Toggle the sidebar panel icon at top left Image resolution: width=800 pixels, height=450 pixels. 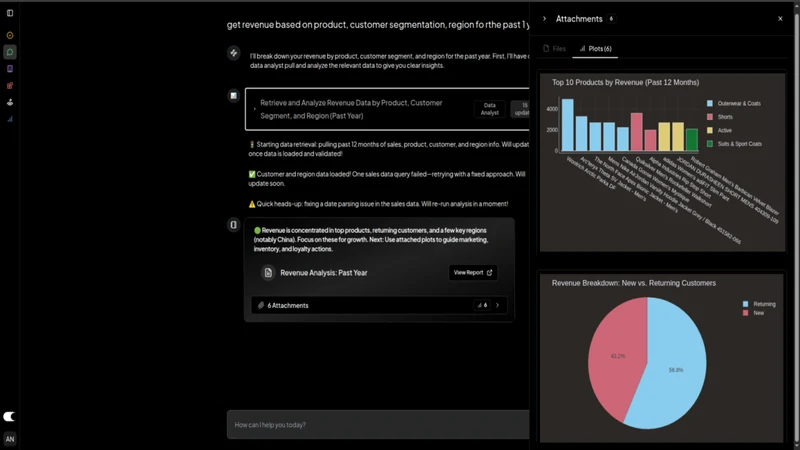click(x=10, y=13)
